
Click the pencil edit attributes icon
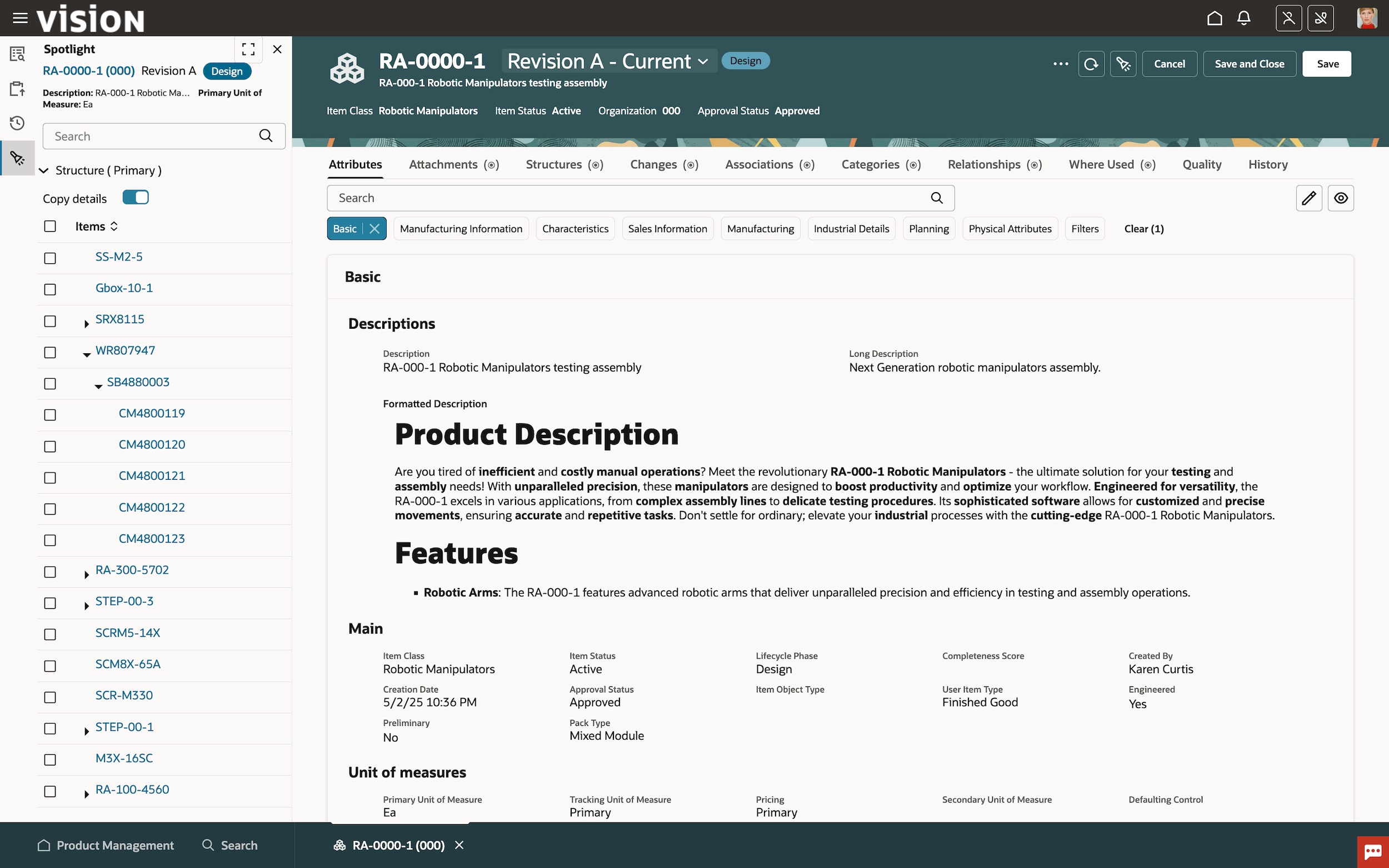coord(1308,198)
